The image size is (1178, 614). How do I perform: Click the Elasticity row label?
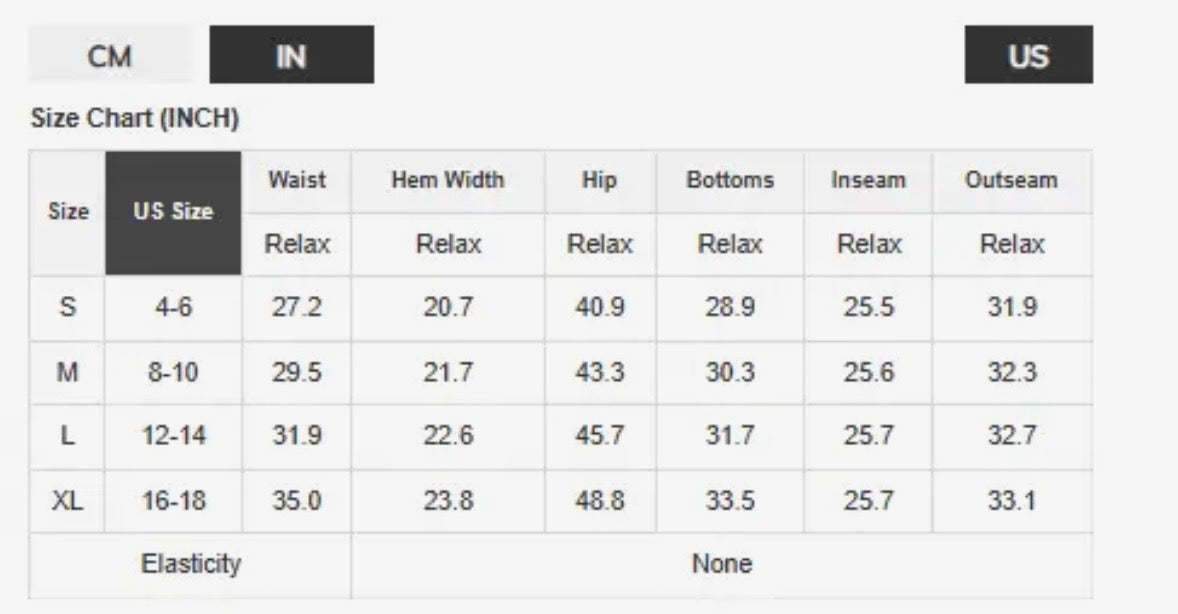(191, 564)
